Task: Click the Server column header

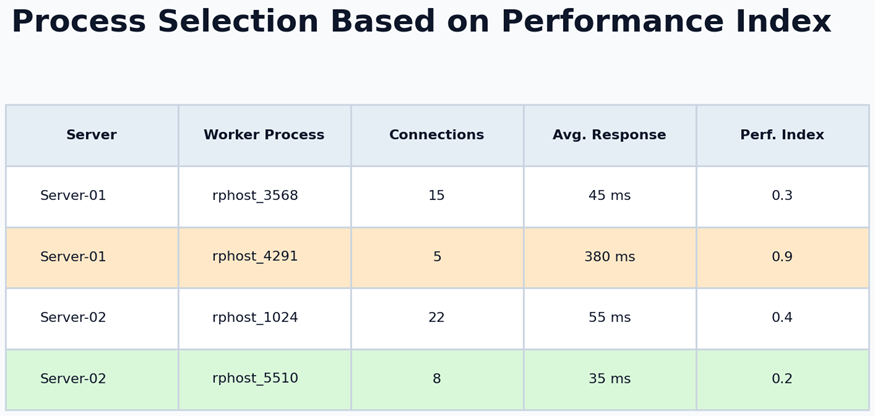Action: click(91, 135)
